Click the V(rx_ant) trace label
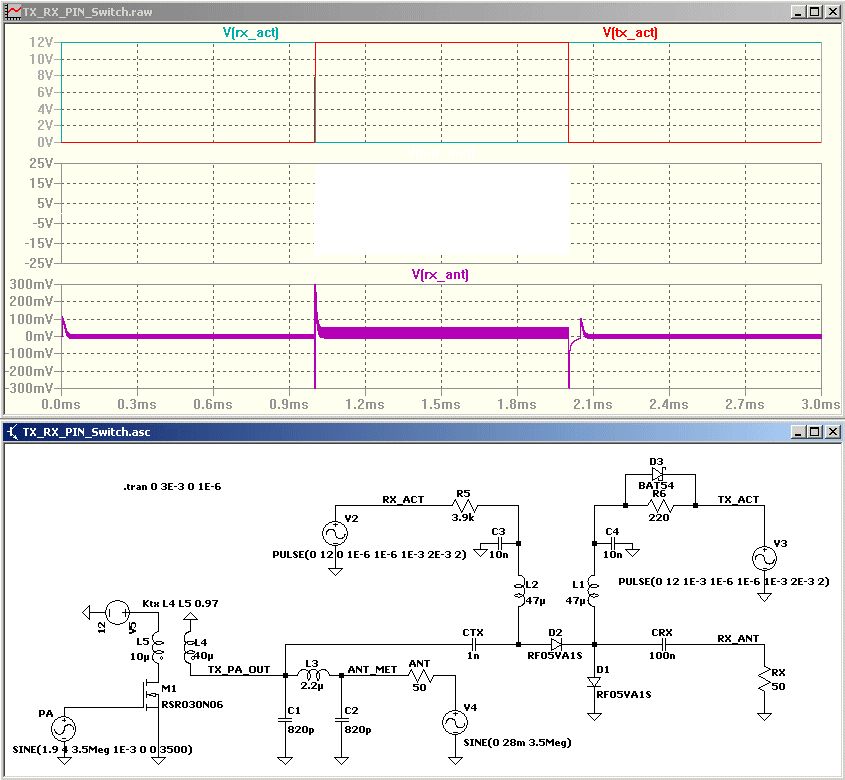Image resolution: width=845 pixels, height=780 pixels. tap(440, 274)
